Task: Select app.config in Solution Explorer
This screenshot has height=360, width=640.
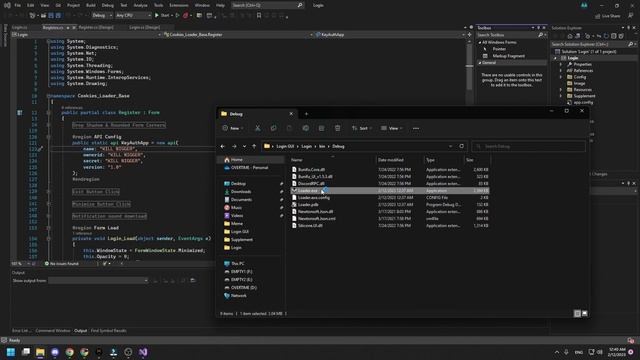Action: 583,102
